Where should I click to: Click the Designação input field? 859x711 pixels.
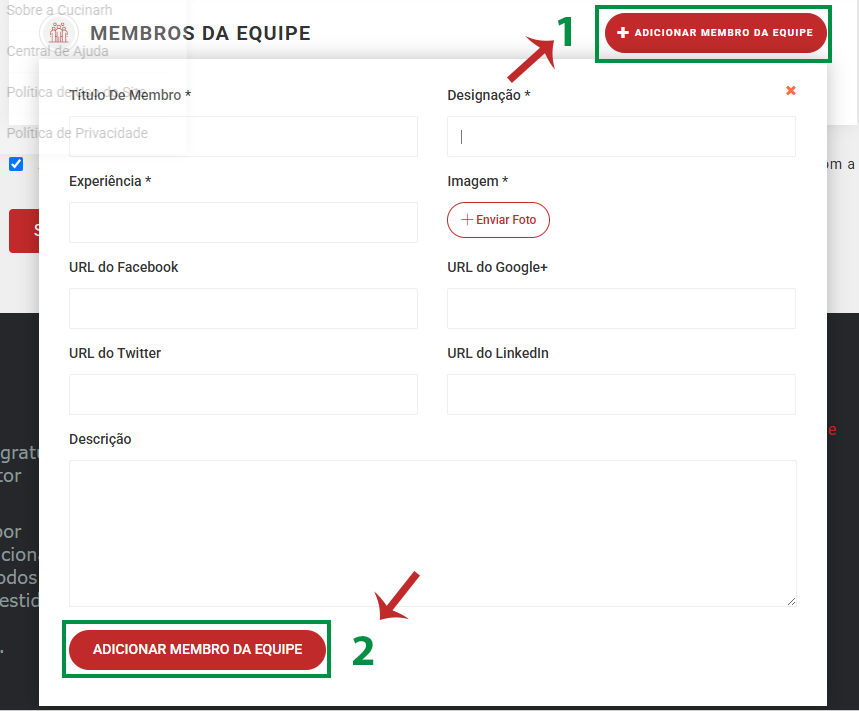coord(620,136)
